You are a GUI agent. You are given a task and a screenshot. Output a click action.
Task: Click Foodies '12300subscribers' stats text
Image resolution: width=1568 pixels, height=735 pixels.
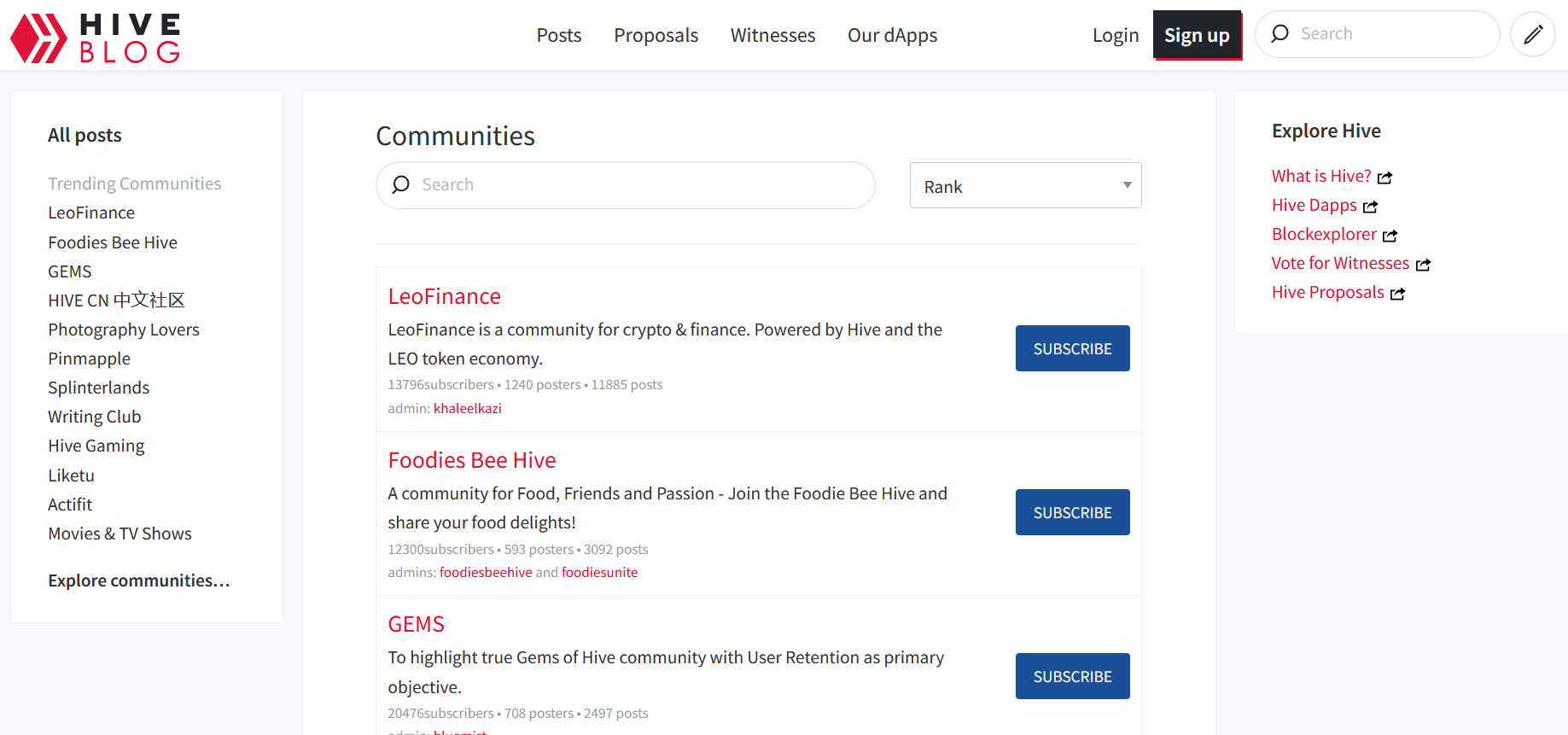pyautogui.click(x=440, y=550)
